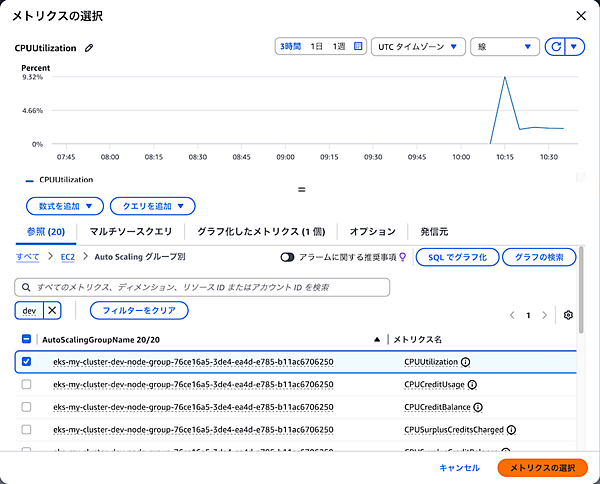Close the metrics selection dialog

(x=580, y=15)
